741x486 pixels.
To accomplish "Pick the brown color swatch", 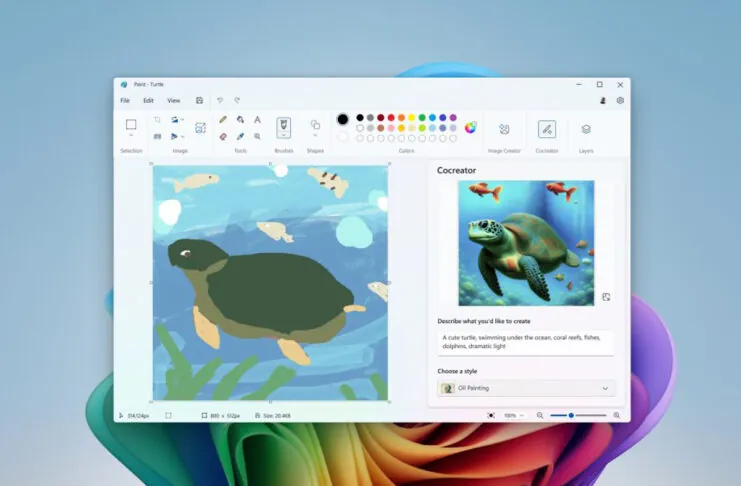I will (380, 128).
